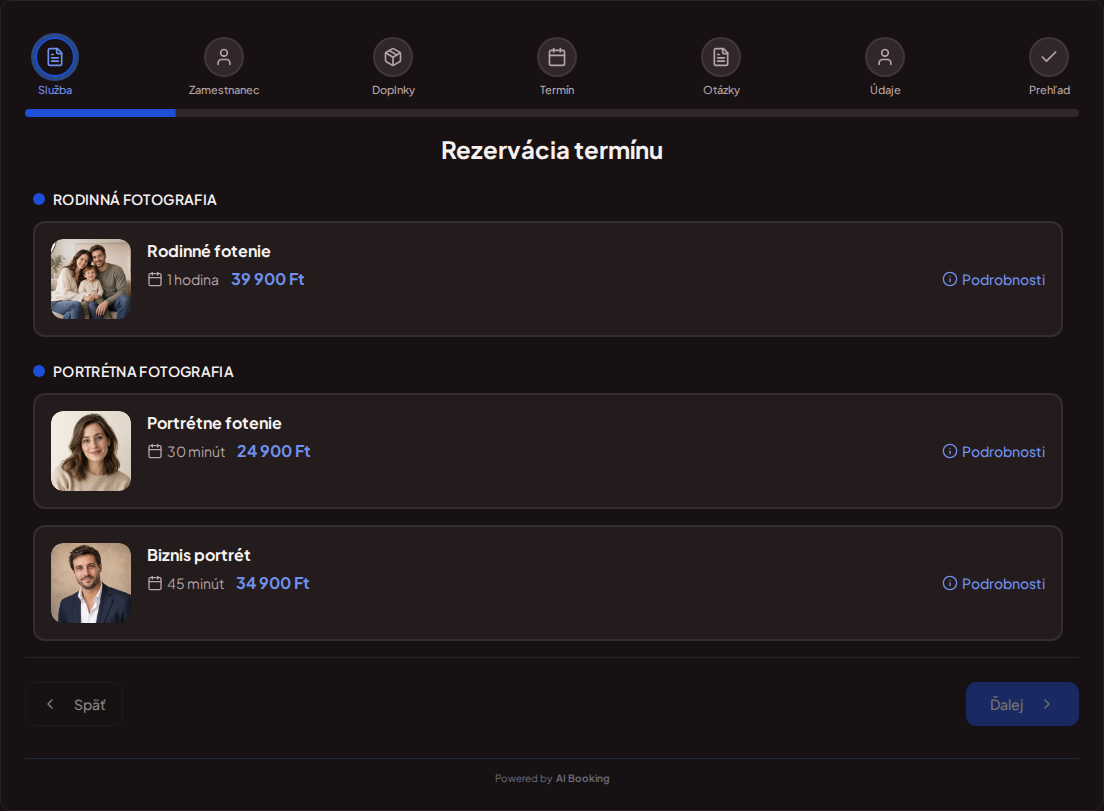The height and width of the screenshot is (811, 1104).
Task: Select the Údaje person step icon
Action: (x=885, y=57)
